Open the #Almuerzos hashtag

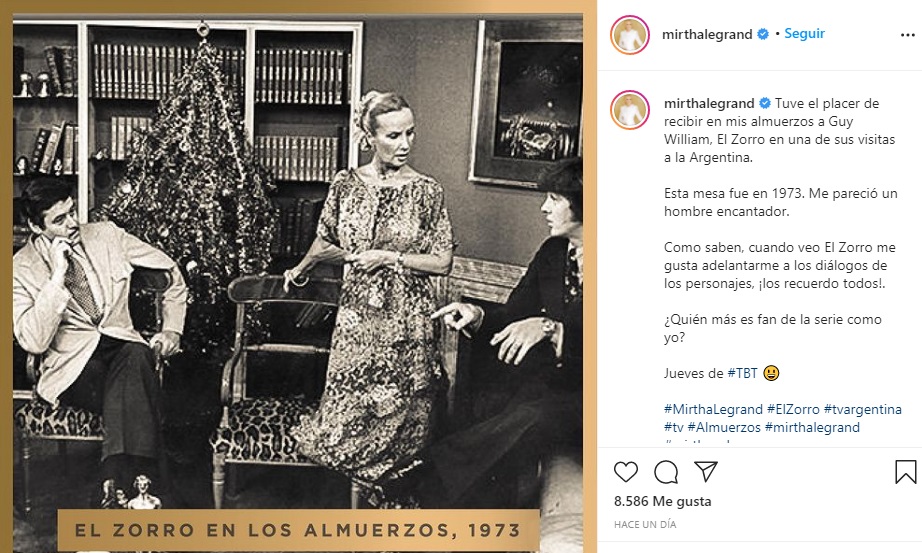[724, 428]
